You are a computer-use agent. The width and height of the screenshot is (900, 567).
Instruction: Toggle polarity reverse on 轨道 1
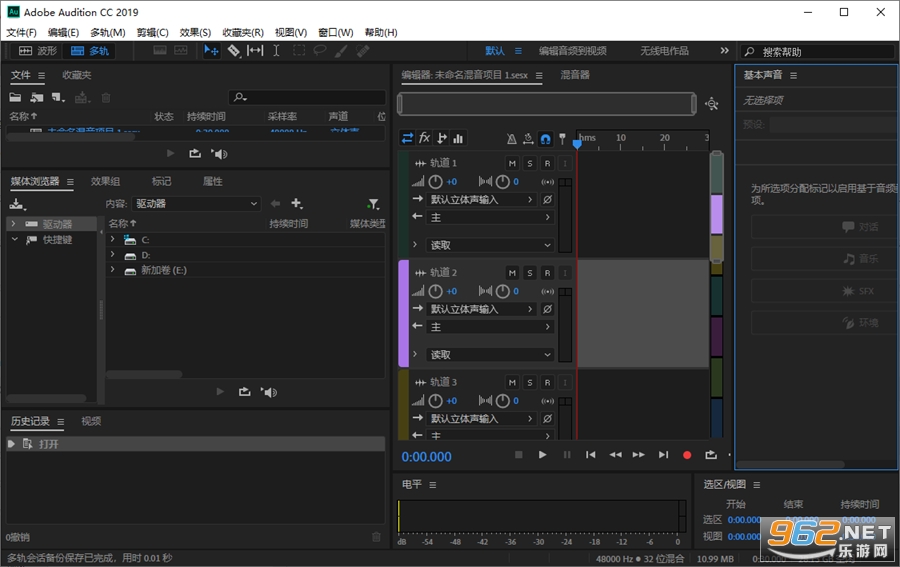coord(548,199)
